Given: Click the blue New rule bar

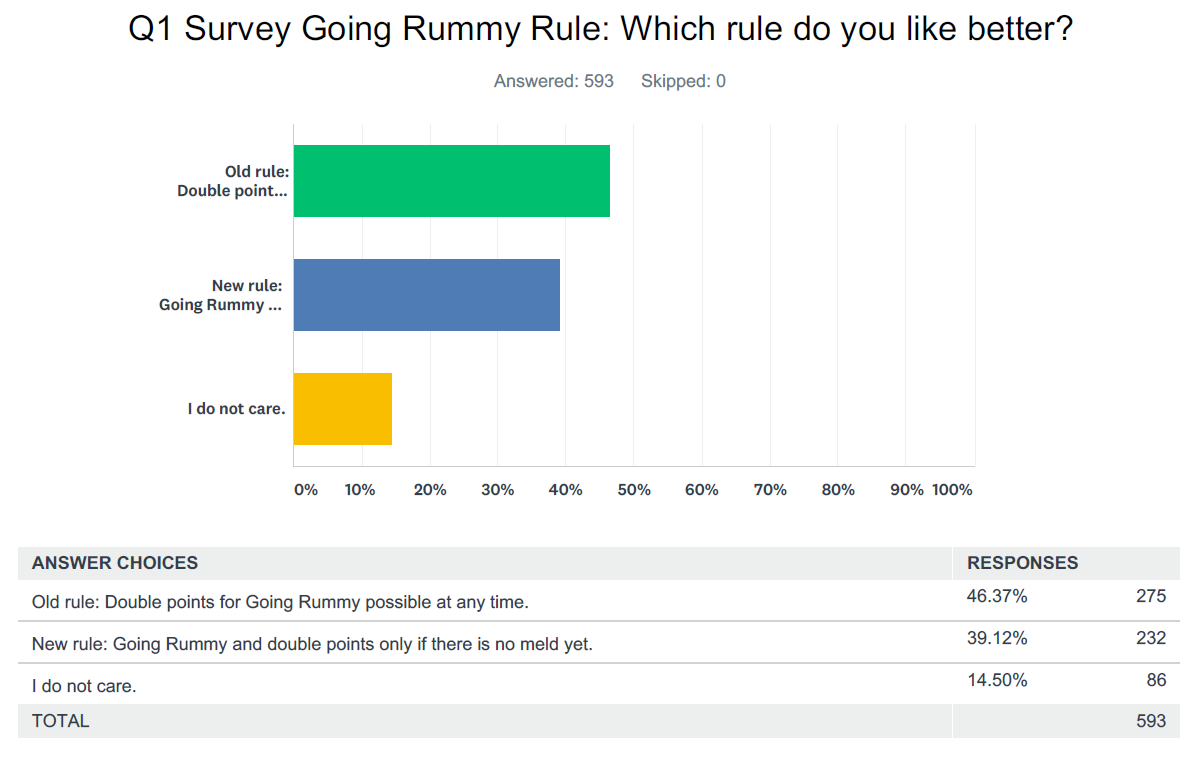Looking at the screenshot, I should [427, 295].
